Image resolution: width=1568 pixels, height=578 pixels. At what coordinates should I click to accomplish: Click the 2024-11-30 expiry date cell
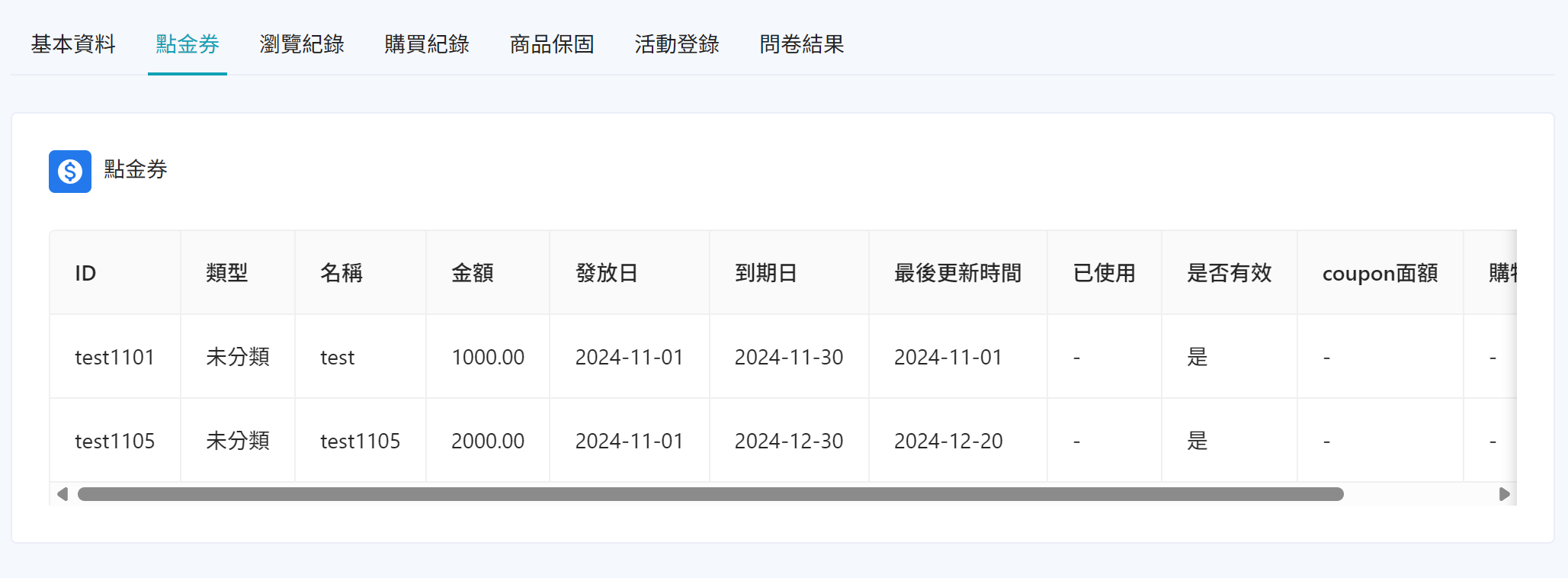tap(789, 356)
